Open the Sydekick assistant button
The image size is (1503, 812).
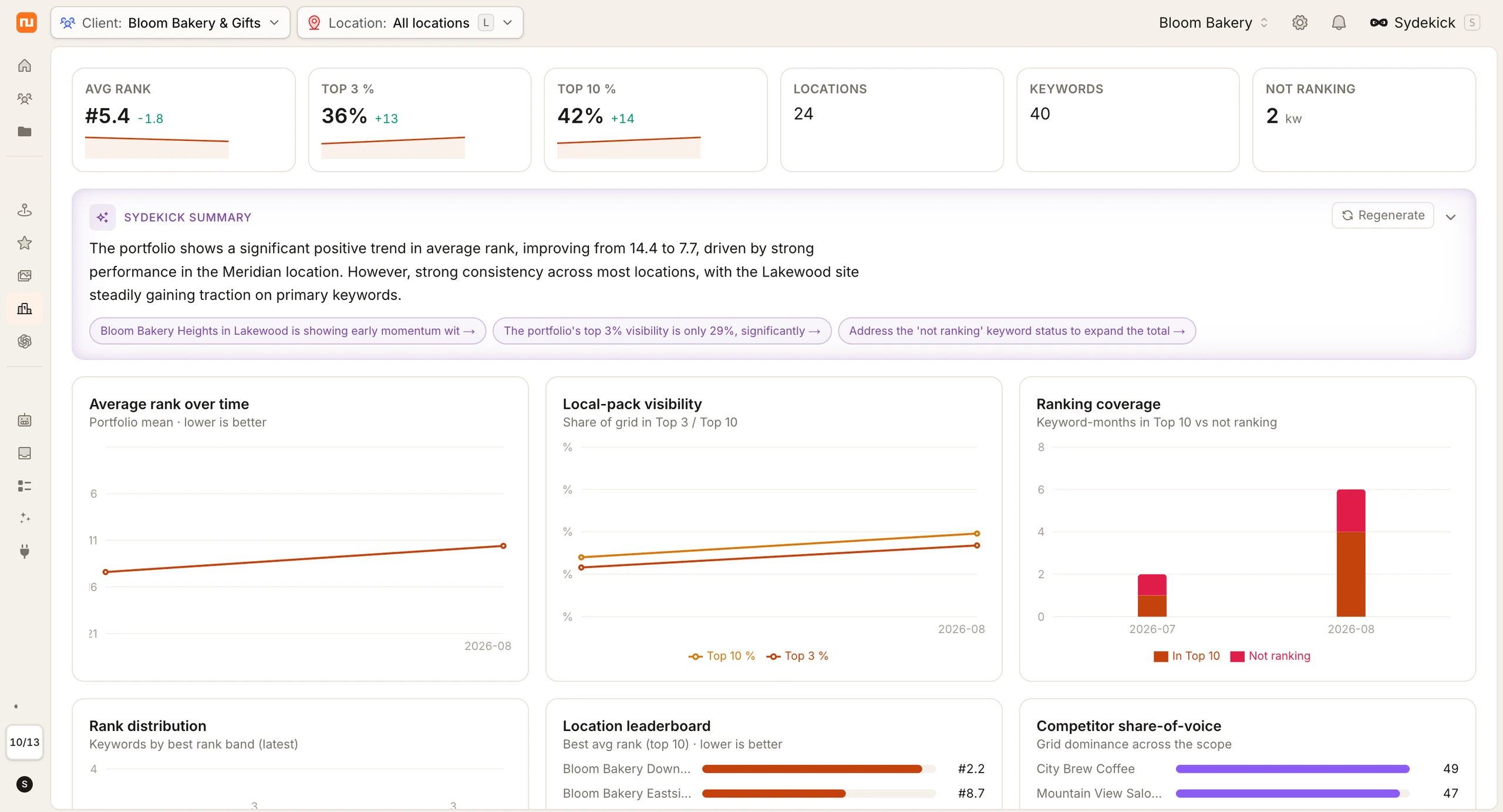click(x=1425, y=22)
